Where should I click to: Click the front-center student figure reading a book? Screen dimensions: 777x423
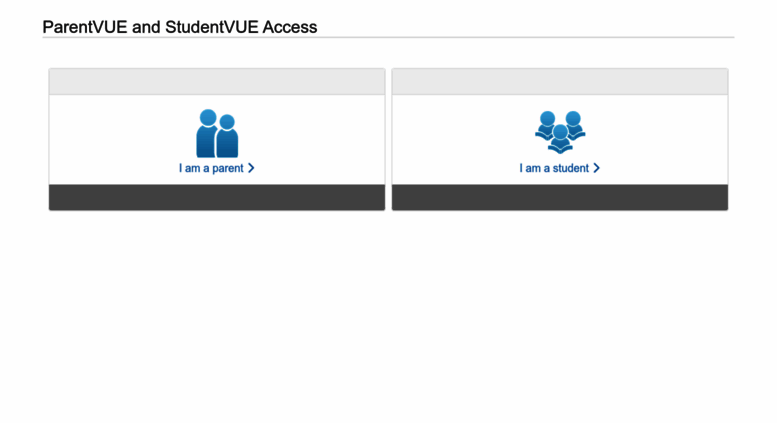[x=560, y=139]
